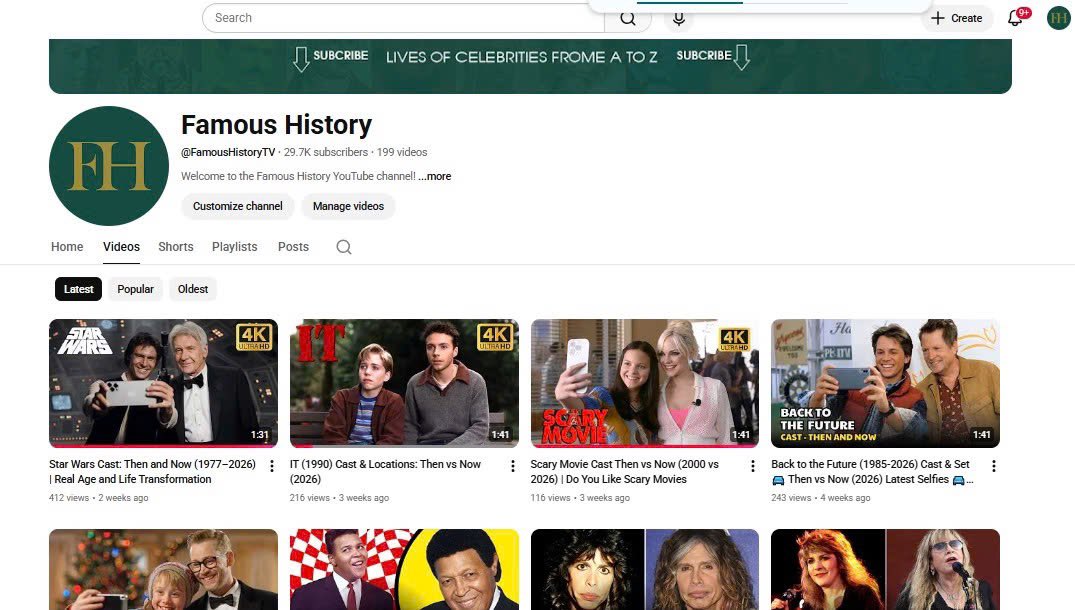Click the Famous History channel avatar
Viewport: 1075px width, 610px height.
point(109,166)
